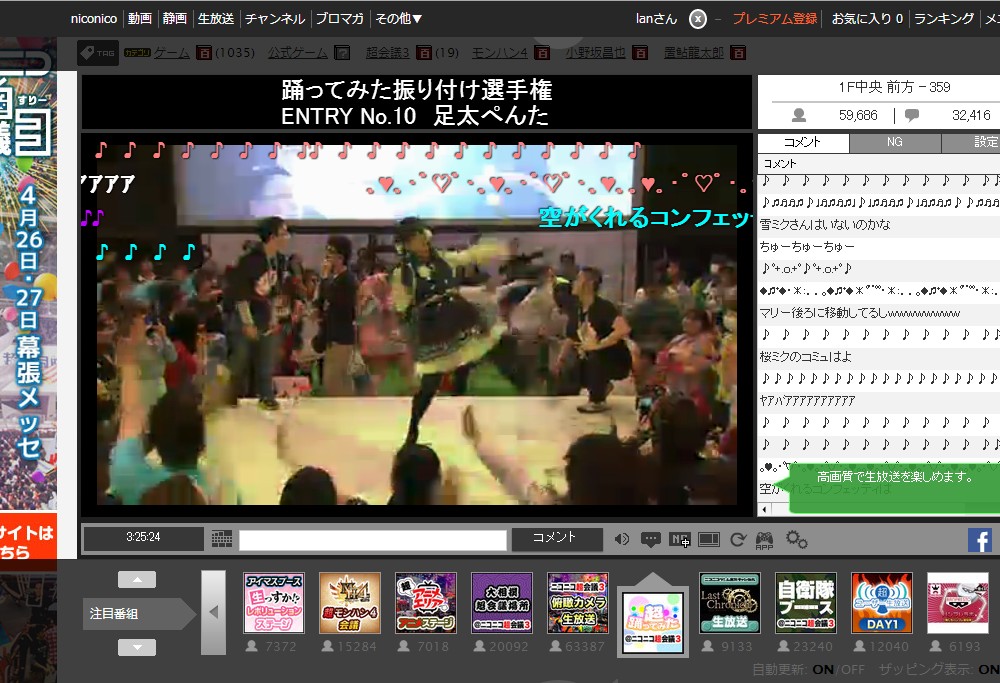
Task: Click the 超会議3 tag link
Action: click(388, 53)
